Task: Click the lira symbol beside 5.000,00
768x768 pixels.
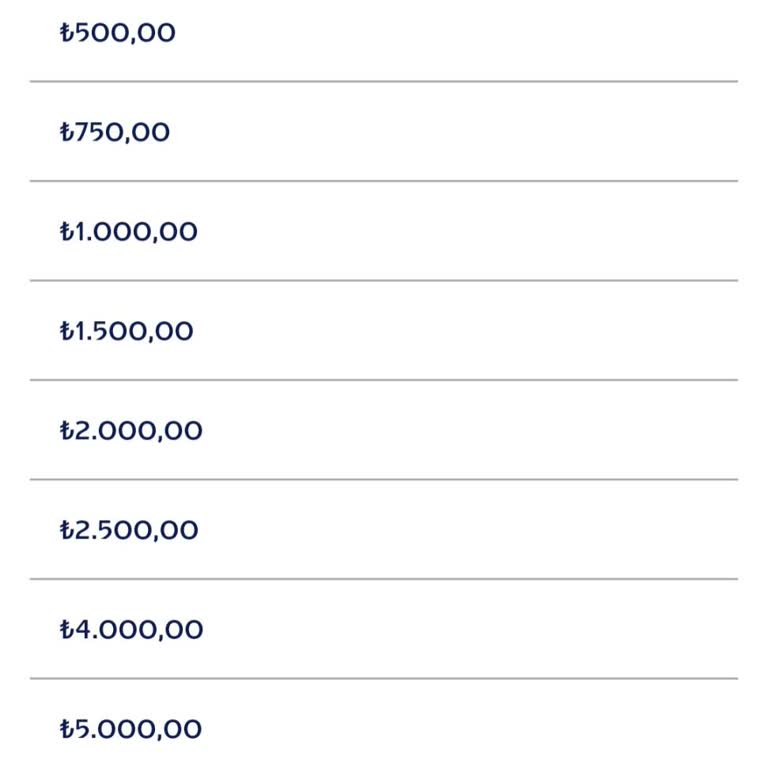Action: point(67,729)
